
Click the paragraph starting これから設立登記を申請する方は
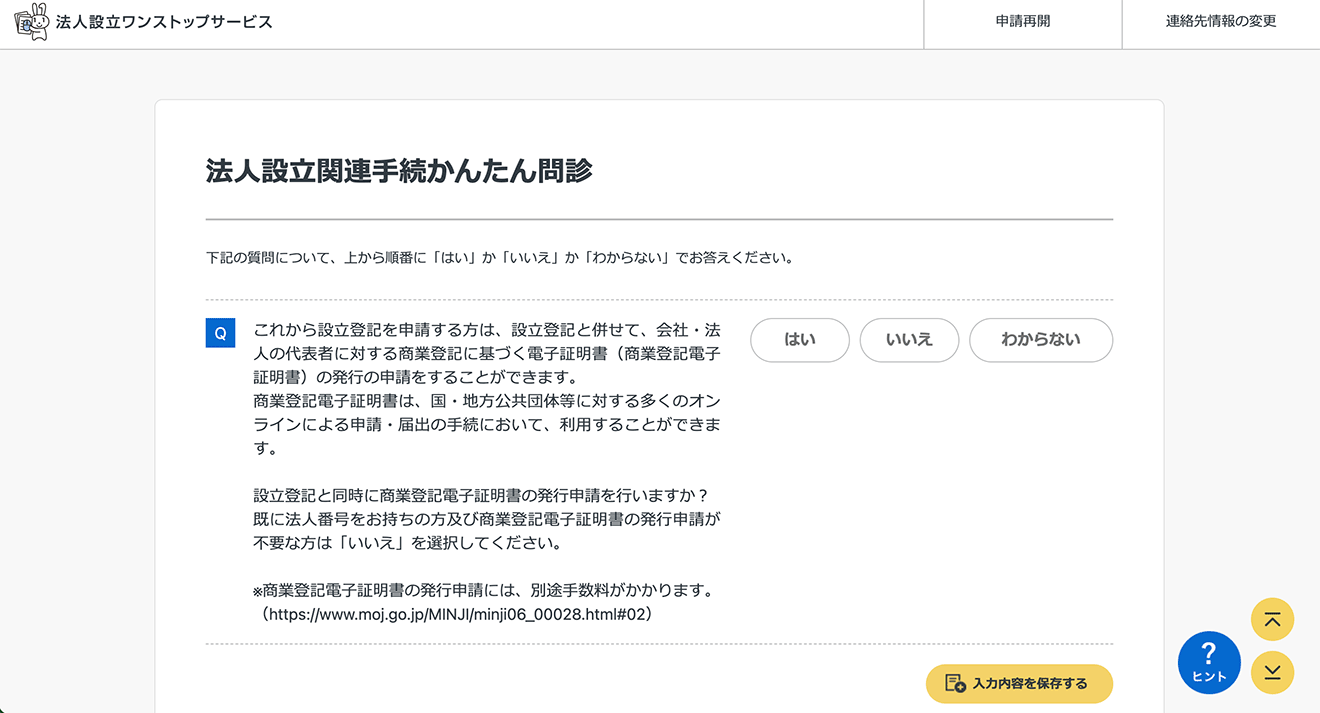(486, 354)
